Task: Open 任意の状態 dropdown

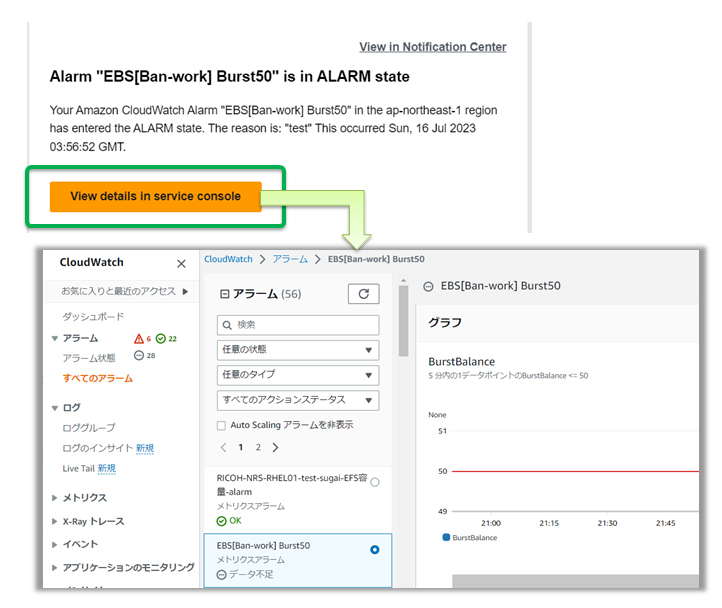Action: tap(298, 350)
